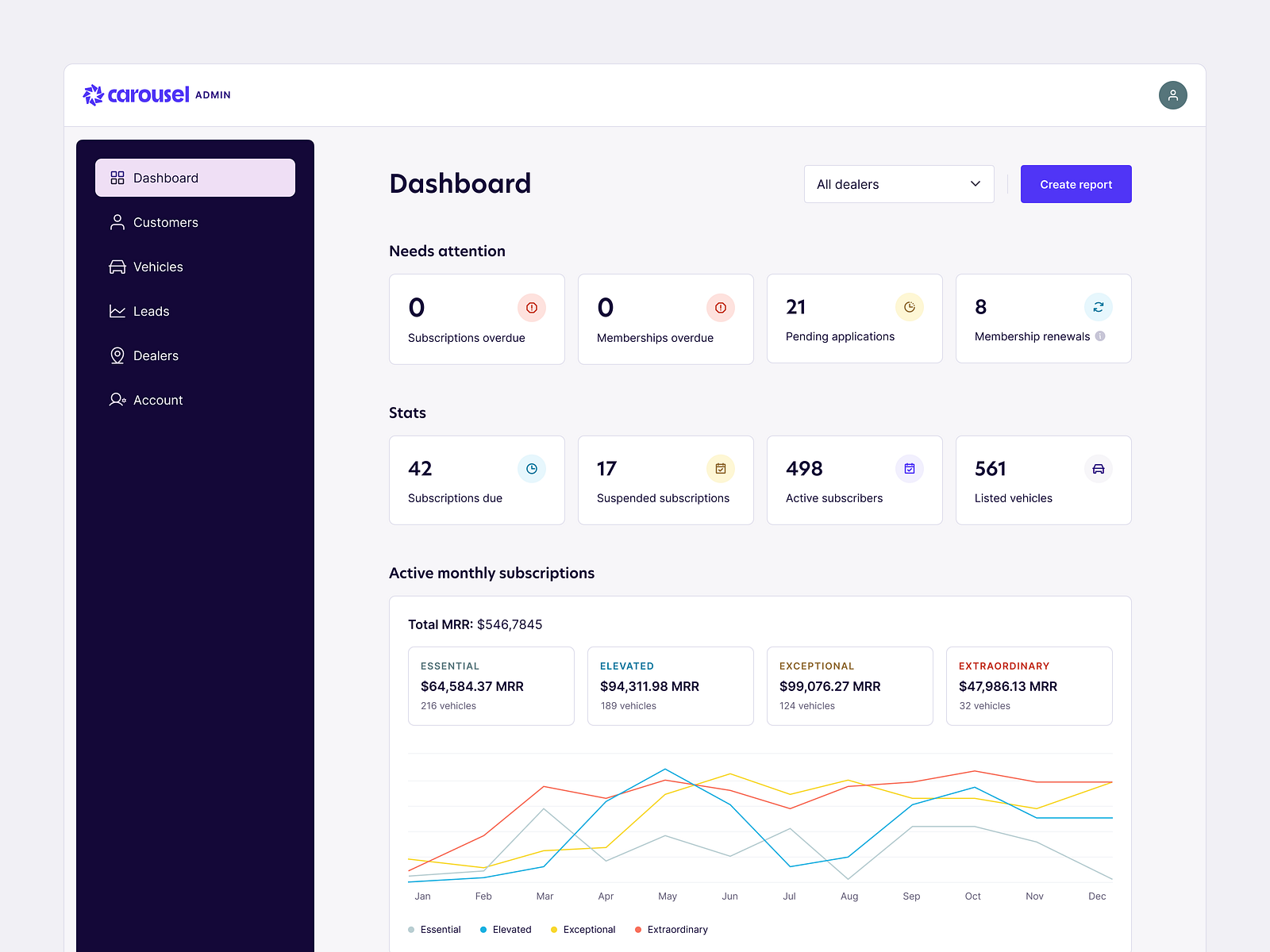Click the Extraordinary red legend dot

pyautogui.click(x=637, y=929)
